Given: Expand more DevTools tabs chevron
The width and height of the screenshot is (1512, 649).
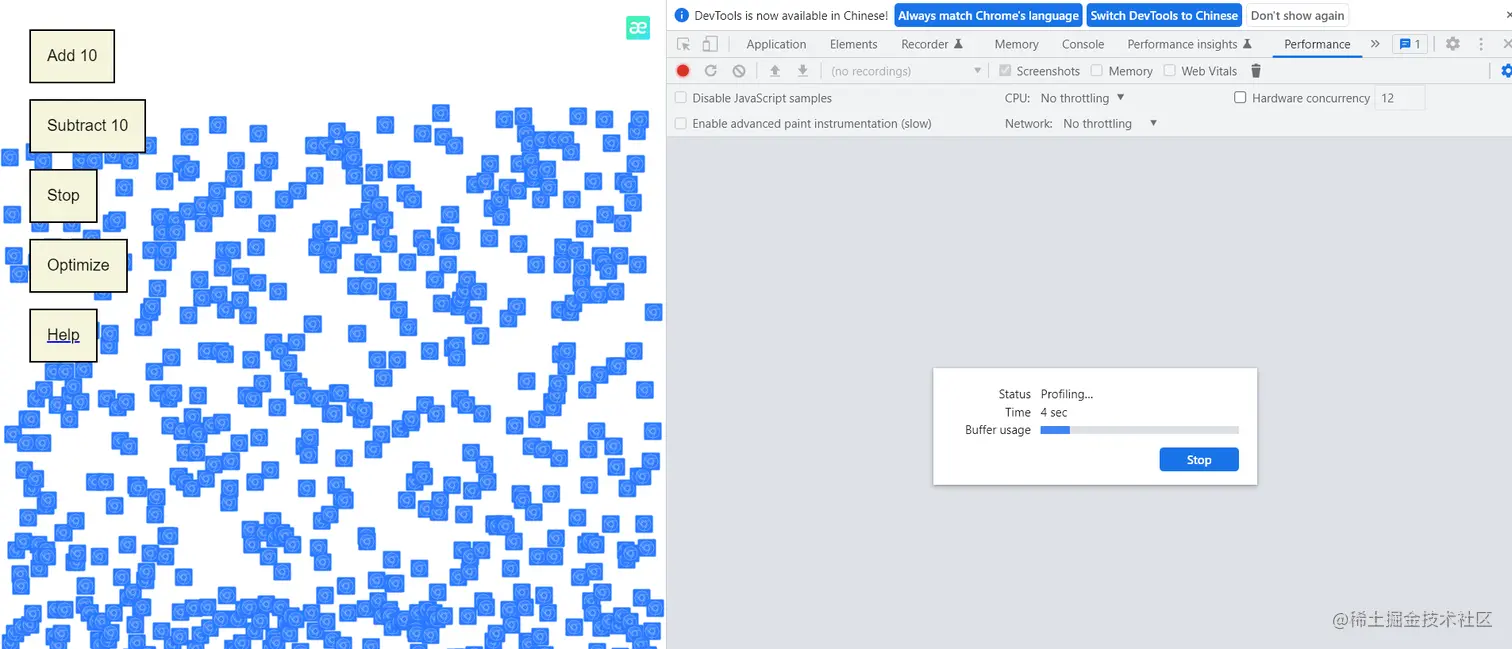Looking at the screenshot, I should click(x=1375, y=44).
